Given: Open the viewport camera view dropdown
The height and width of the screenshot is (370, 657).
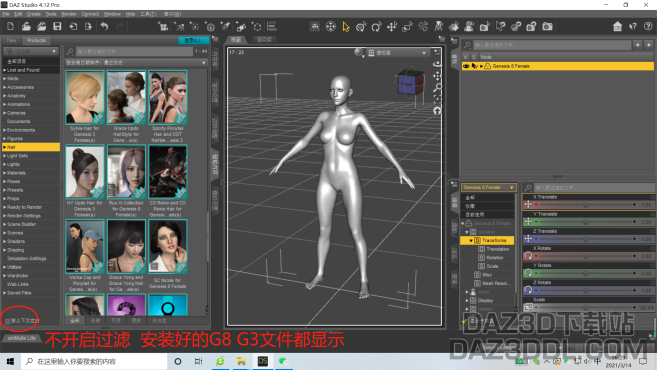Looking at the screenshot, I should pyautogui.click(x=398, y=53).
